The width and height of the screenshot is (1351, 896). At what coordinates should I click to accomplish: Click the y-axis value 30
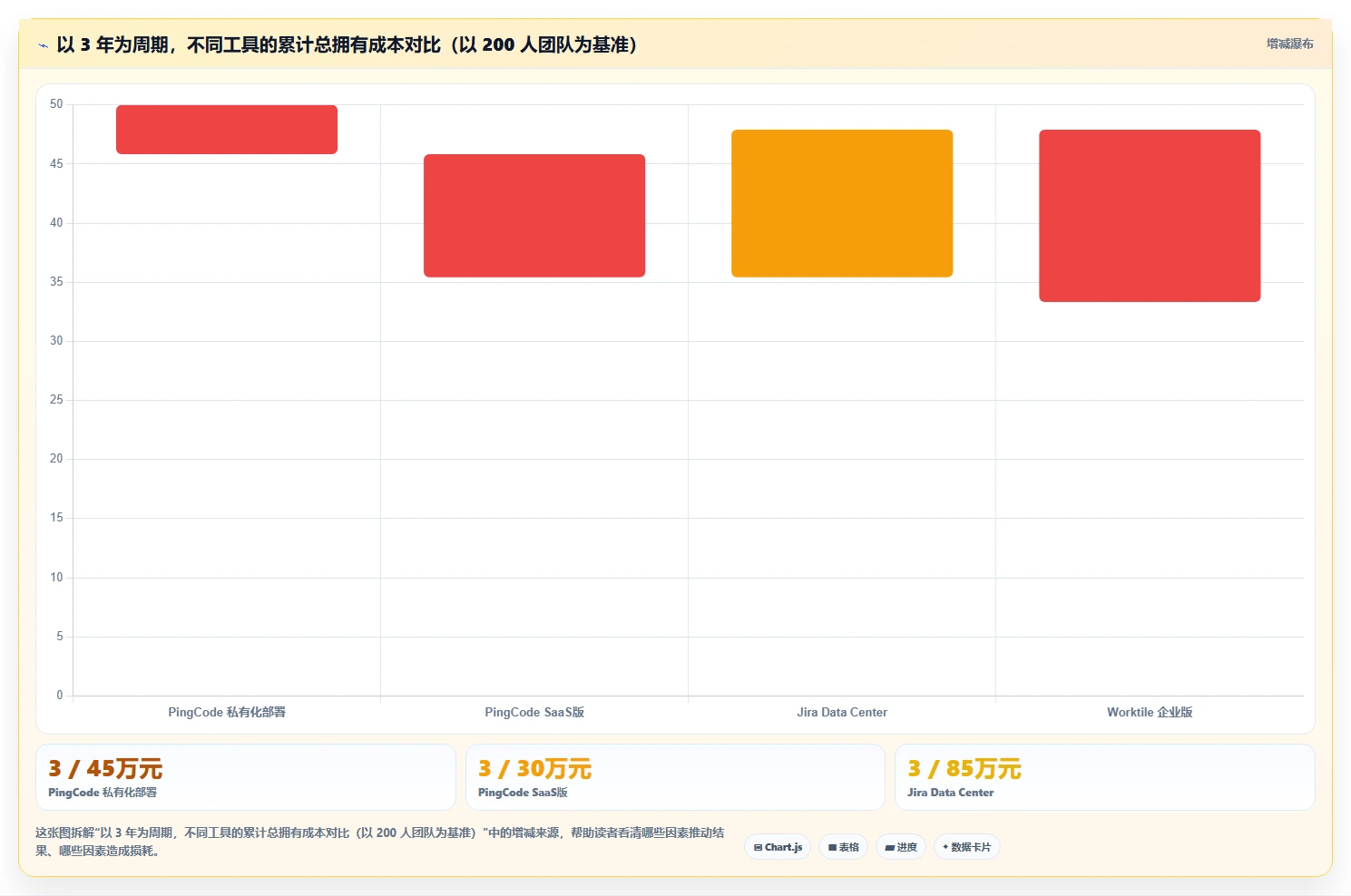click(x=56, y=341)
